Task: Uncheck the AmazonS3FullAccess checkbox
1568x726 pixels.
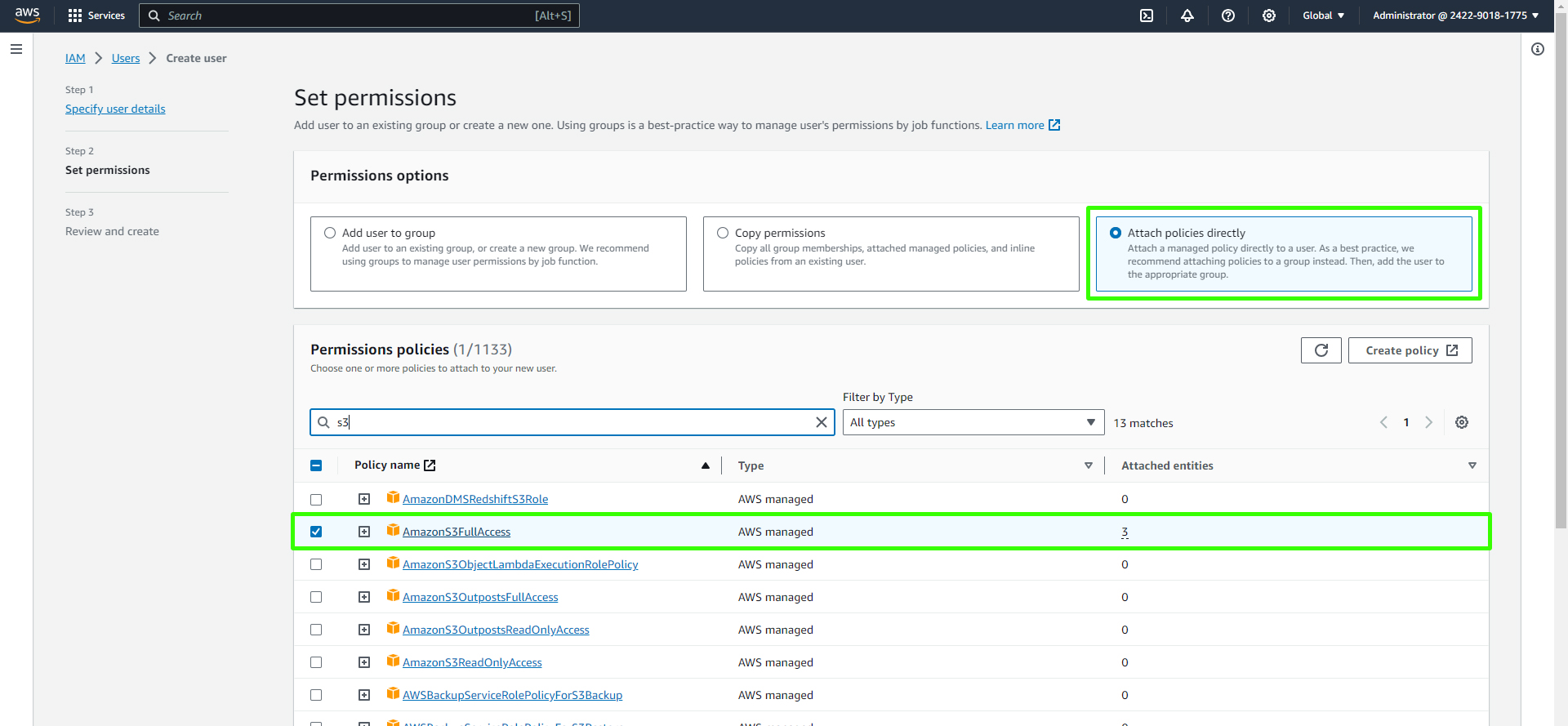Action: pos(316,532)
